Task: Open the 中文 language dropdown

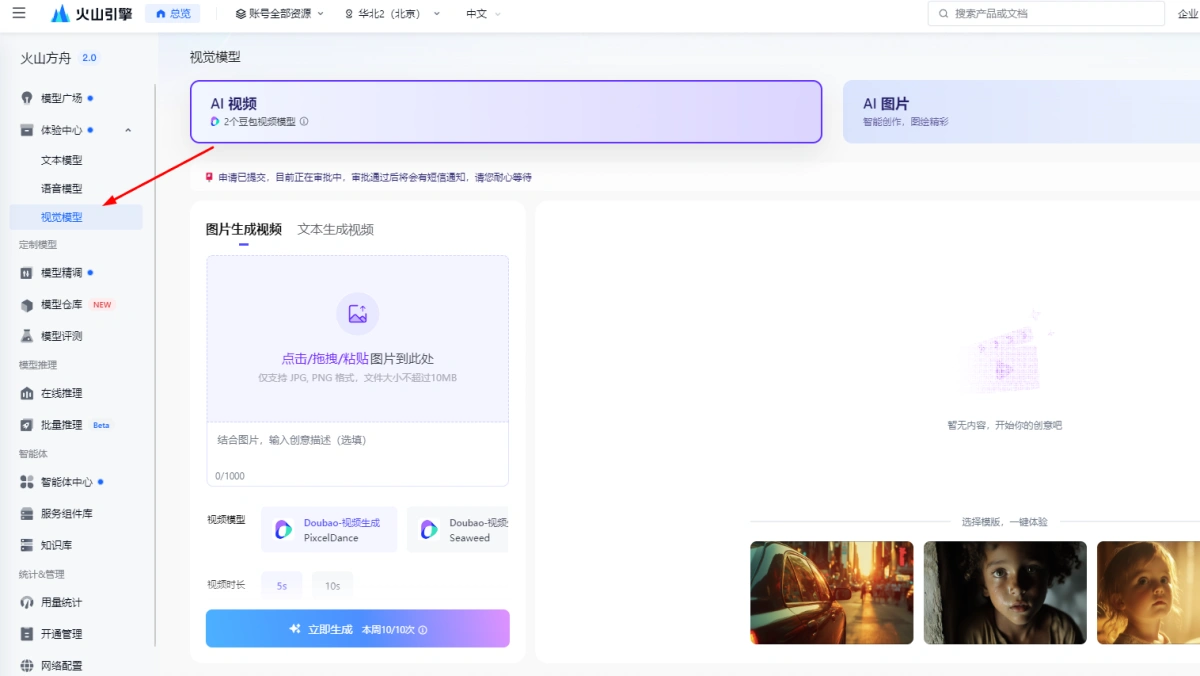Action: pyautogui.click(x=484, y=14)
